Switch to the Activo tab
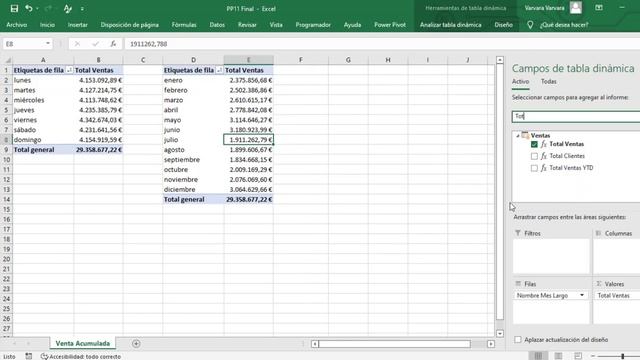 (x=520, y=82)
